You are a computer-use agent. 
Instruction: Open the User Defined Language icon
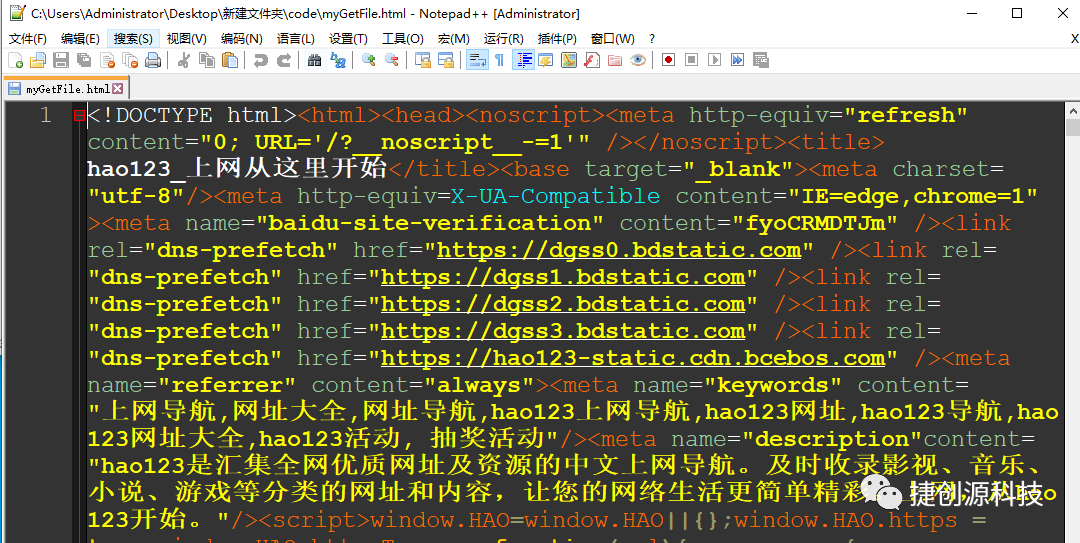tap(546, 60)
